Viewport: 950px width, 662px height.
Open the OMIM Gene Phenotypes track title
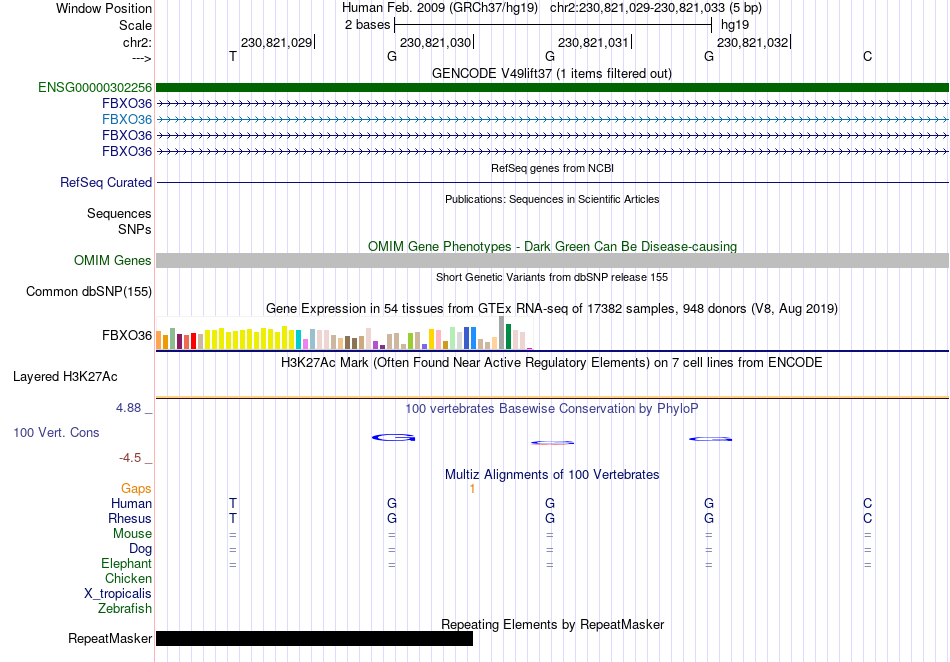pos(552,247)
